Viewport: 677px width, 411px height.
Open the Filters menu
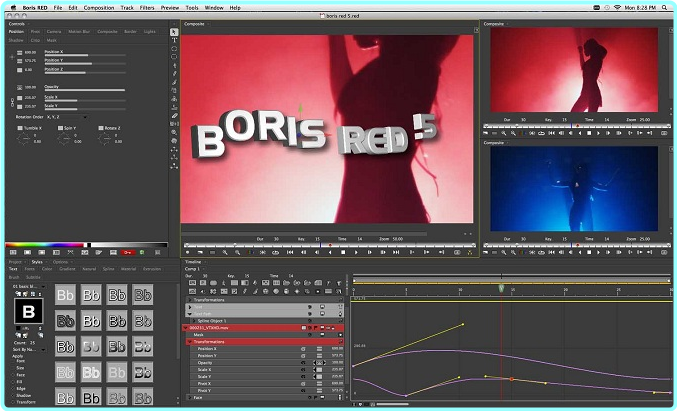147,7
